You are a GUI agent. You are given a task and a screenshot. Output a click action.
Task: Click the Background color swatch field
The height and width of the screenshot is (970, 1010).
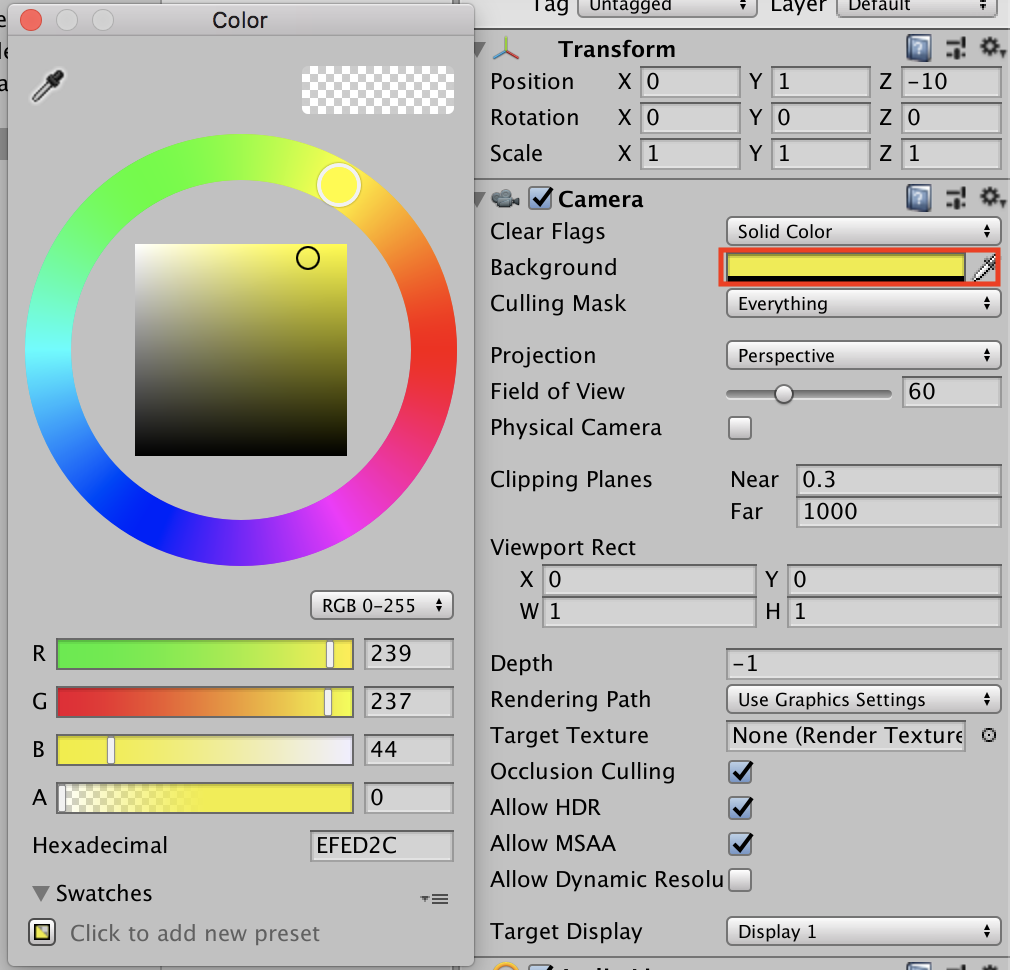(x=845, y=267)
